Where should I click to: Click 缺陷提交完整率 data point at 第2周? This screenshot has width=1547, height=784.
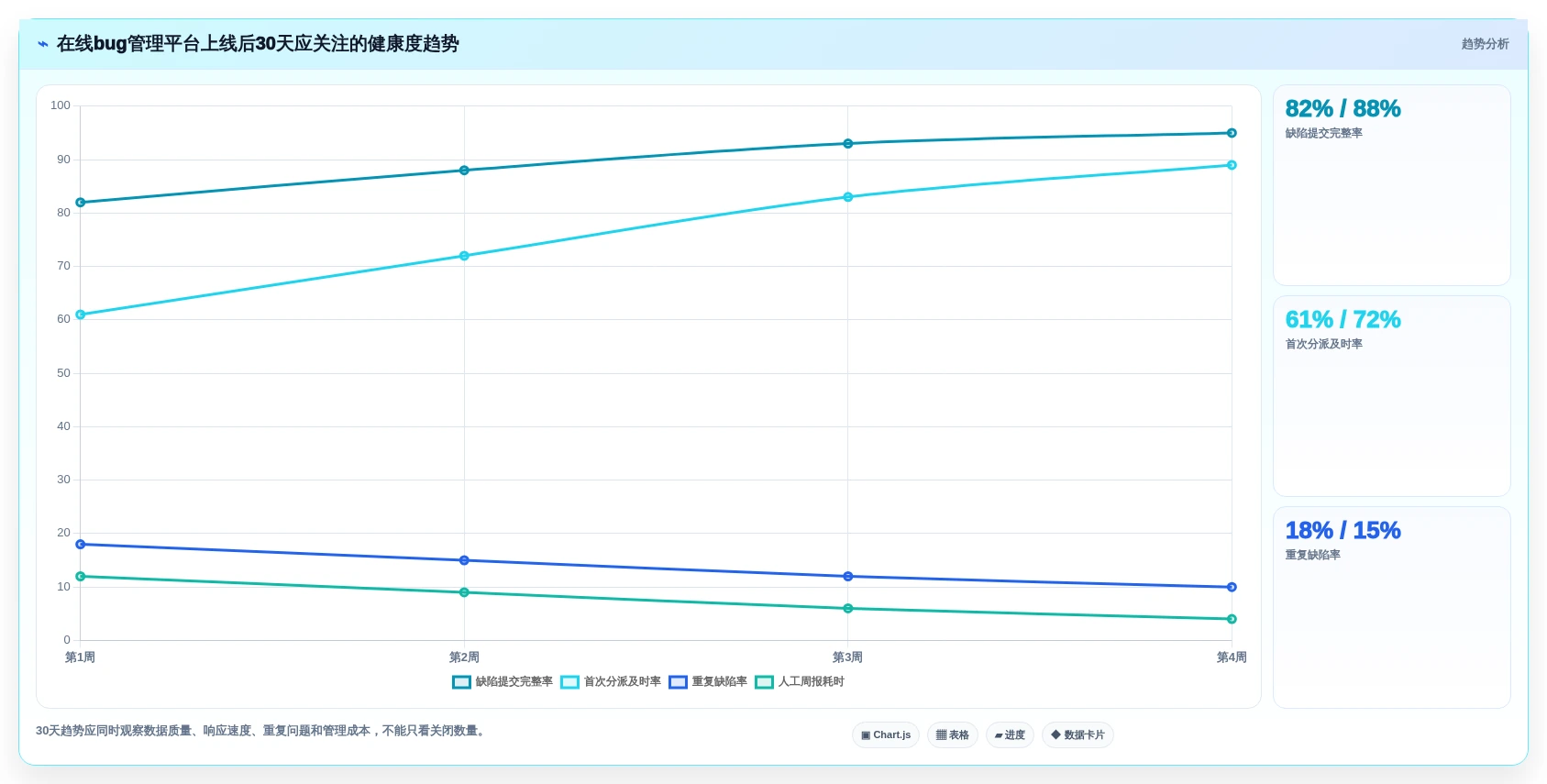coord(464,171)
